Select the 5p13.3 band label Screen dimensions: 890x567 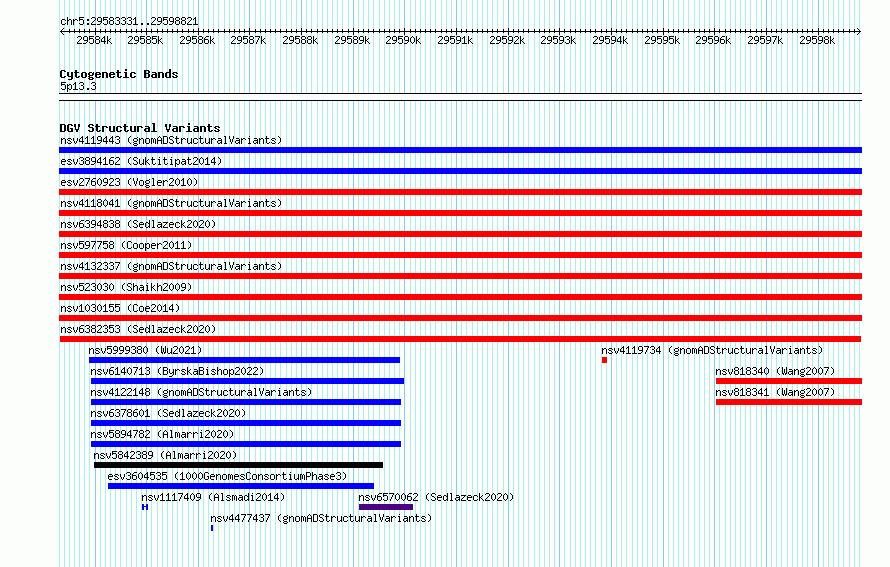pyautogui.click(x=78, y=86)
